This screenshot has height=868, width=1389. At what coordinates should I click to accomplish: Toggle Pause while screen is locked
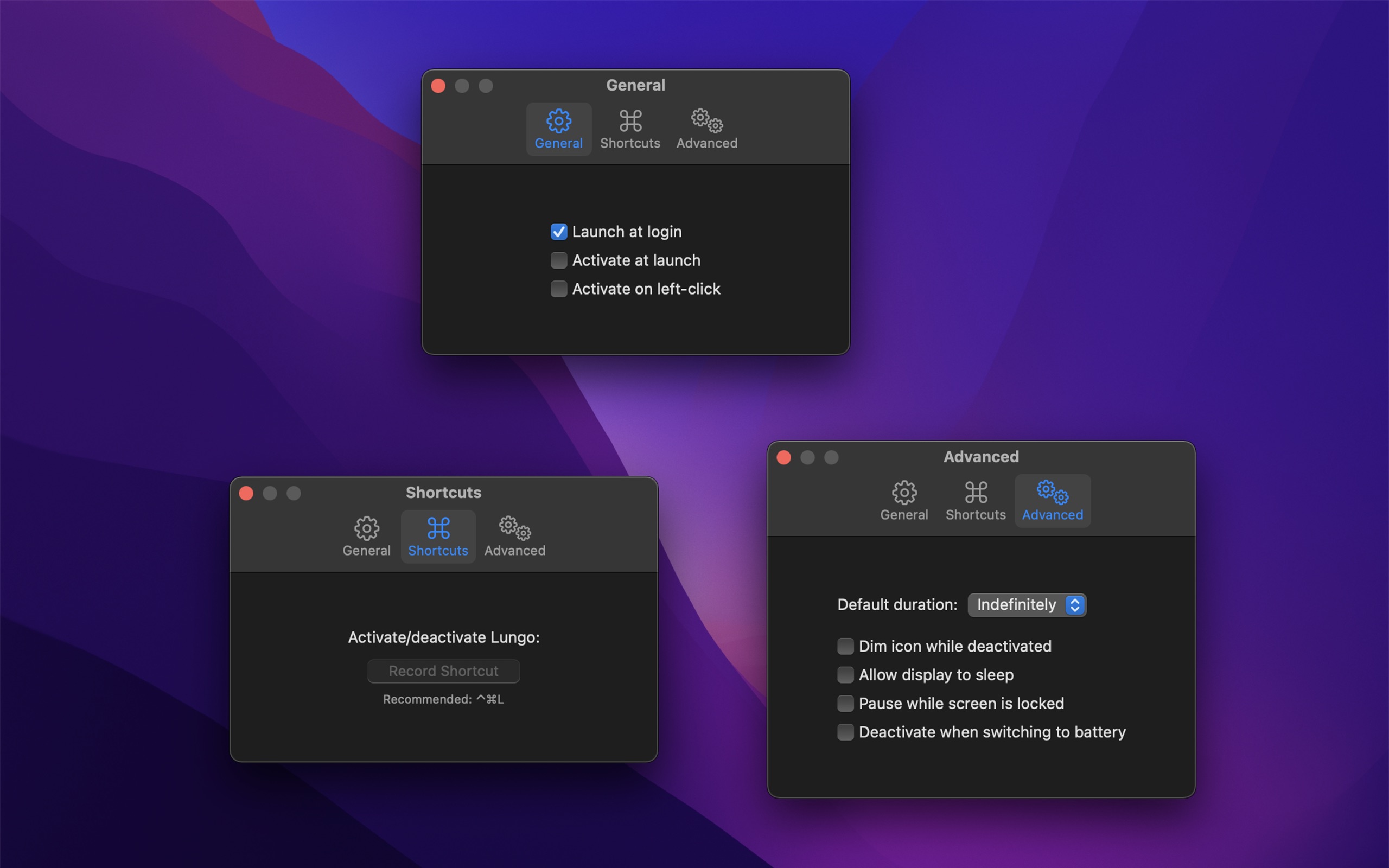pyautogui.click(x=845, y=703)
